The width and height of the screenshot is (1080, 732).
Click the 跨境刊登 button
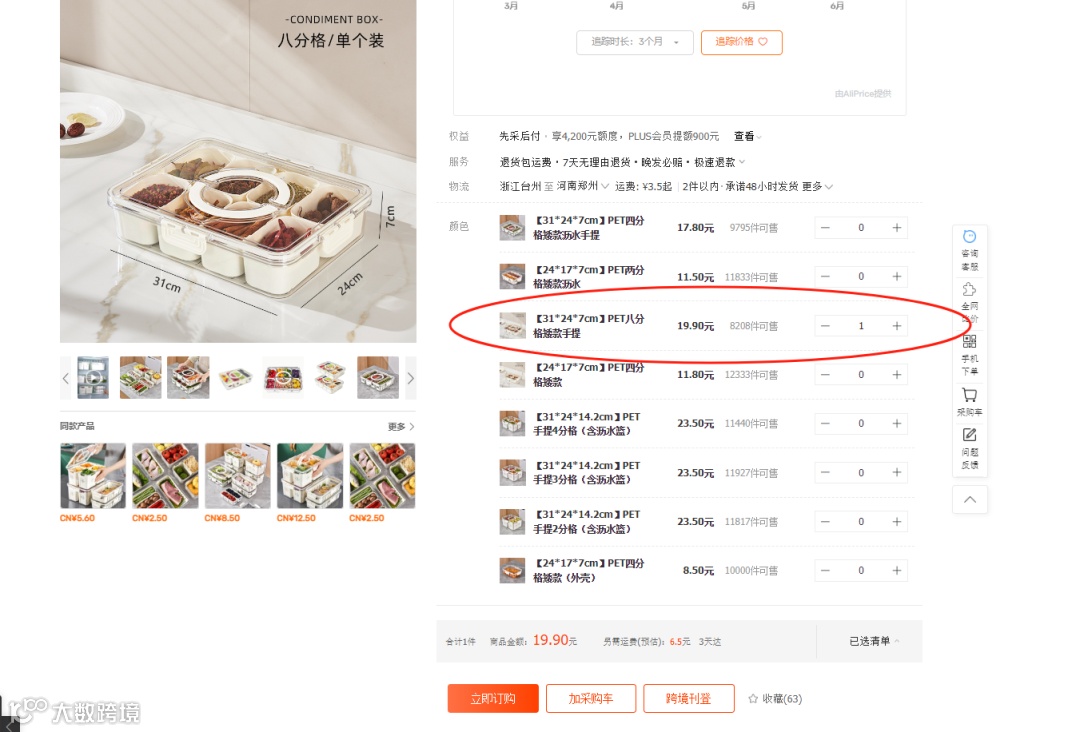689,698
